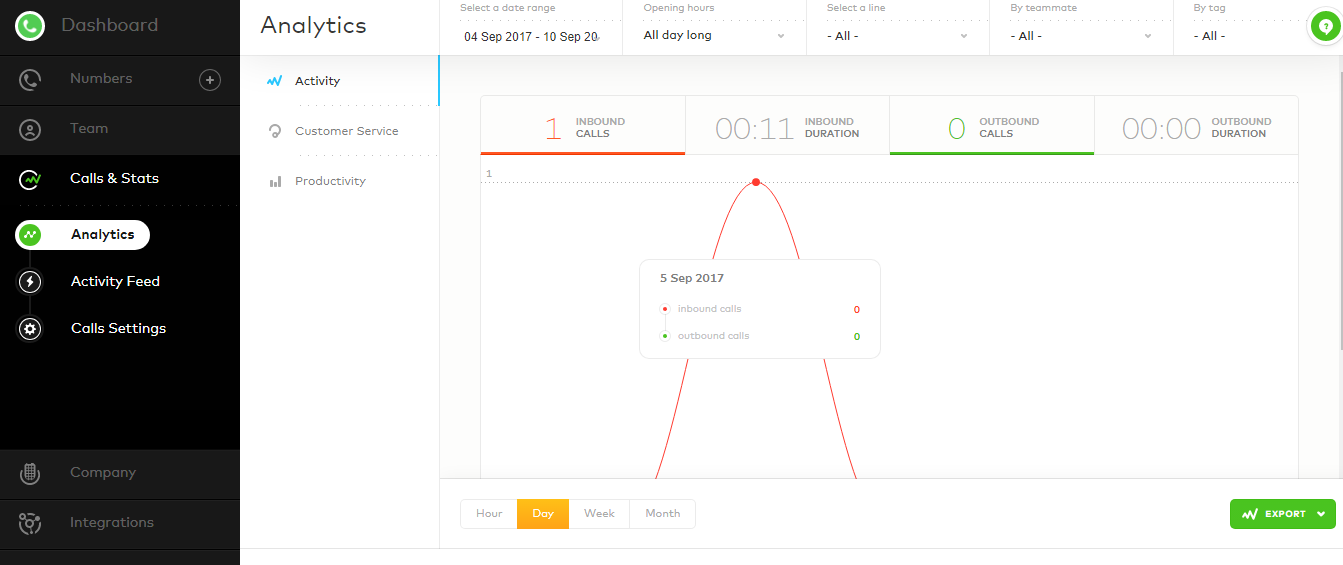The image size is (1343, 565).
Task: Click the green phone logo icon
Action: (30, 26)
